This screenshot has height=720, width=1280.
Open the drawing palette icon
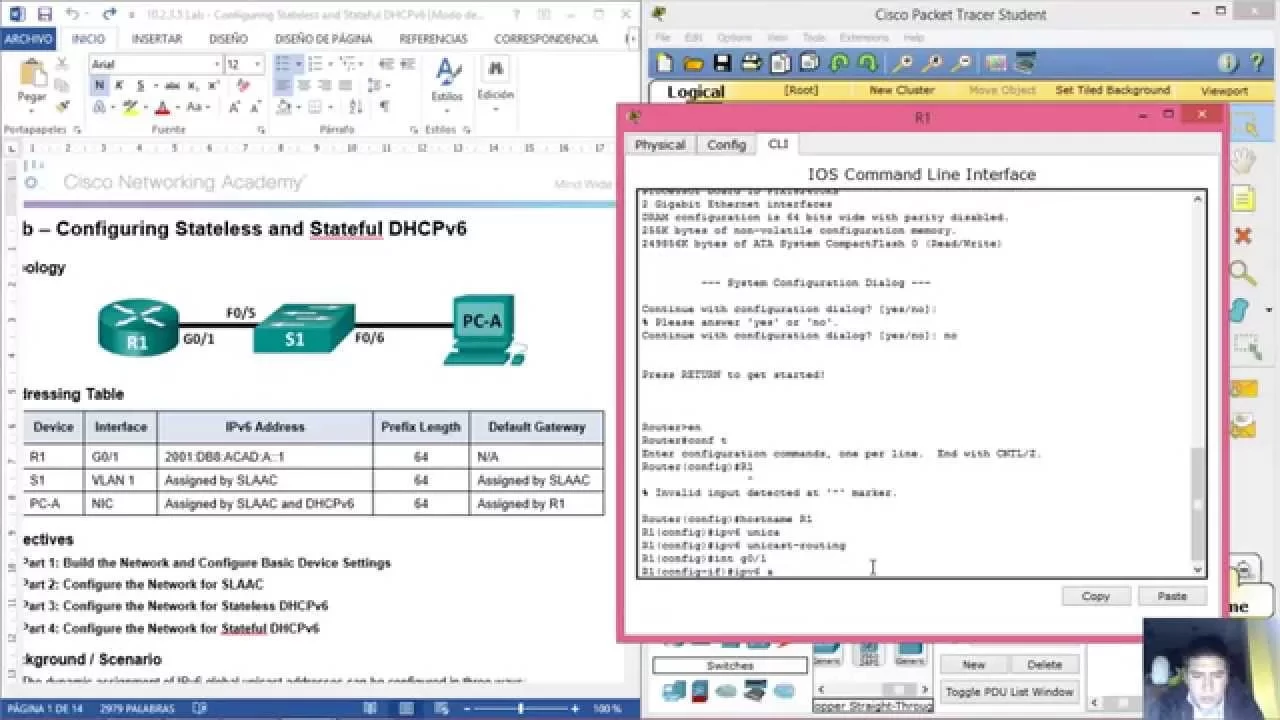pos(995,63)
